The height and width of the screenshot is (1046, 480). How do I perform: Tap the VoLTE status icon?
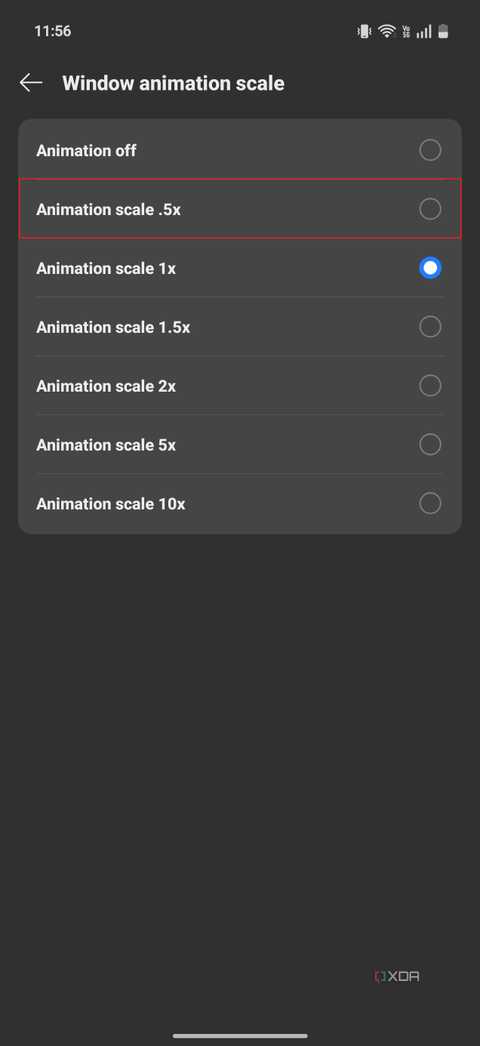tap(406, 31)
